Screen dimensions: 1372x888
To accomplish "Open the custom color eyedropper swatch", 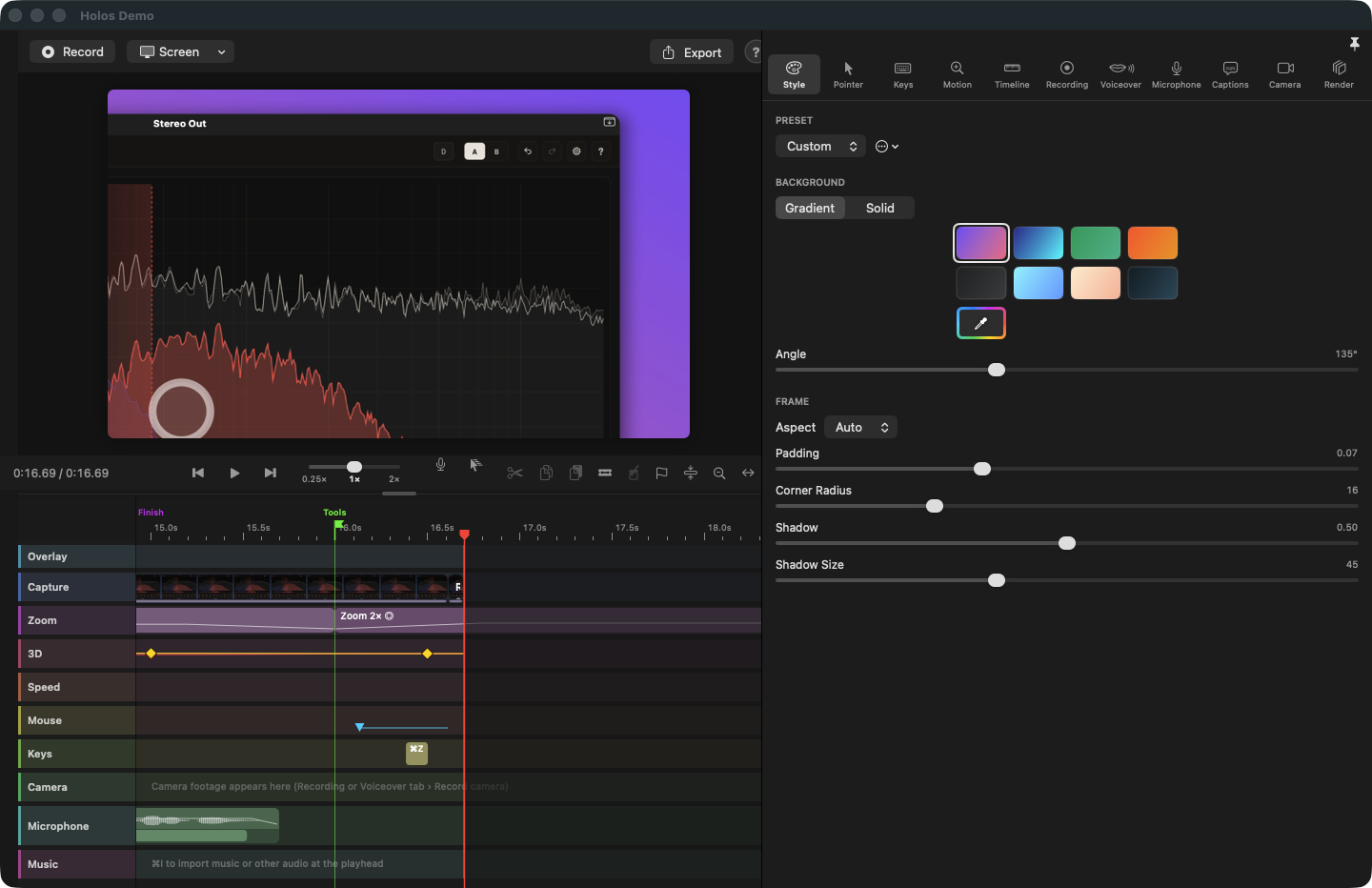I will (x=981, y=323).
